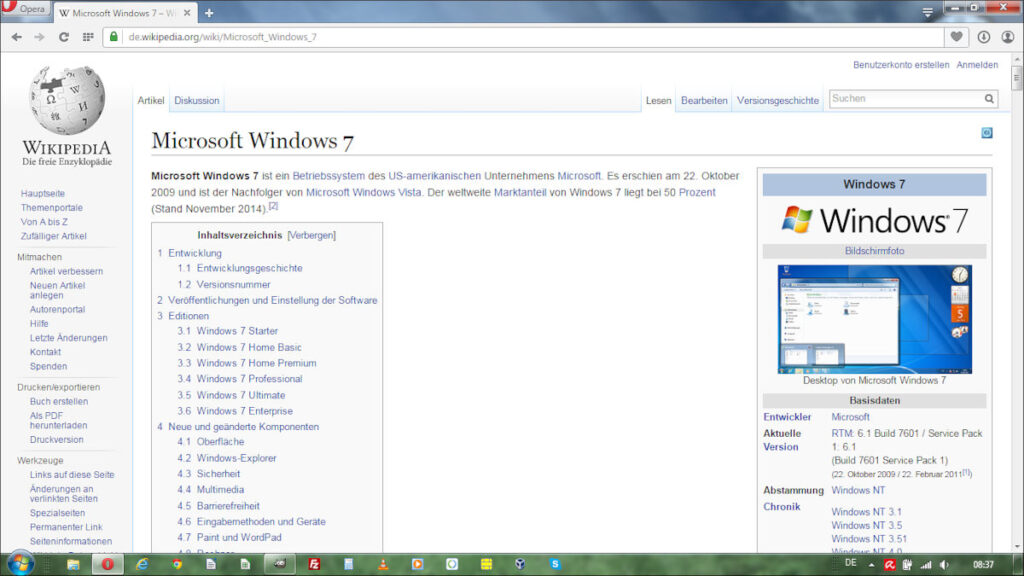Jump to 4.7 Paint und WordPad

(x=229, y=537)
